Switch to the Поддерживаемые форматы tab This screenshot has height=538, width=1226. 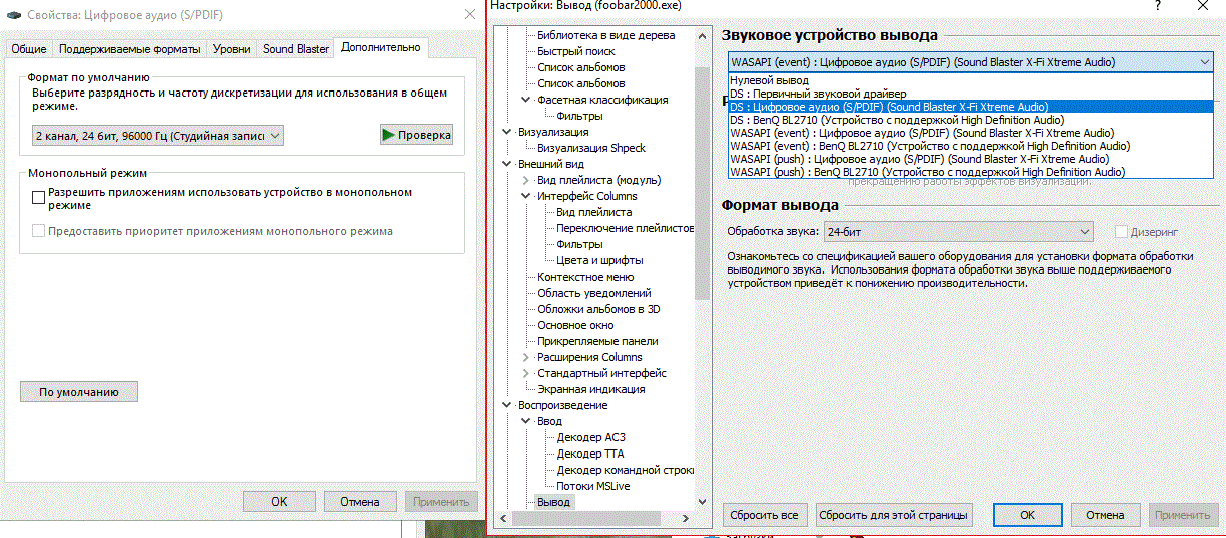click(129, 49)
